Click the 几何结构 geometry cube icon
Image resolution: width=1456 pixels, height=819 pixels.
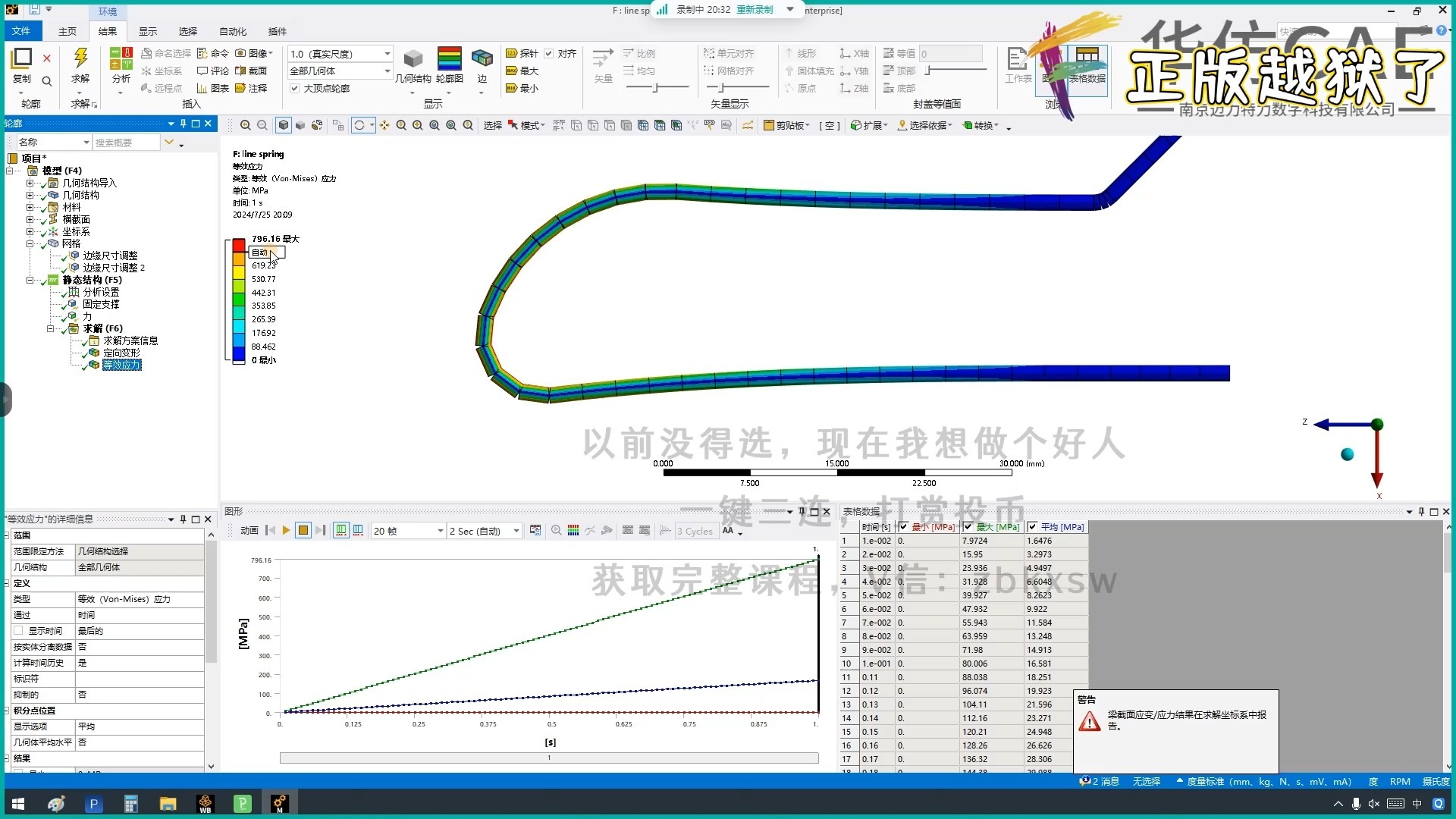tap(413, 59)
